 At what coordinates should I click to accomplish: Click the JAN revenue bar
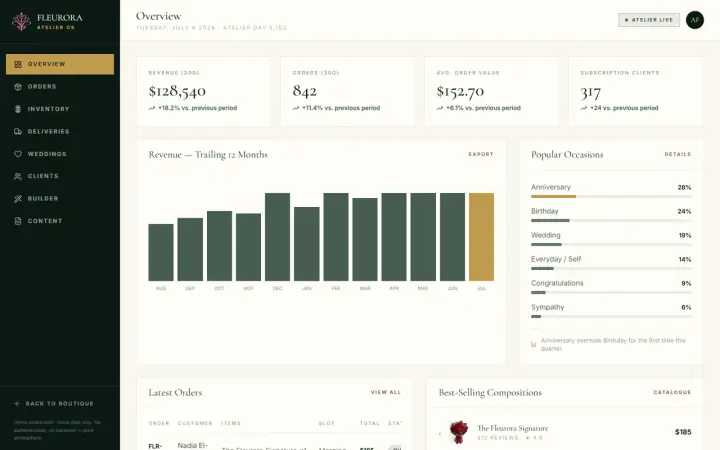pos(307,244)
